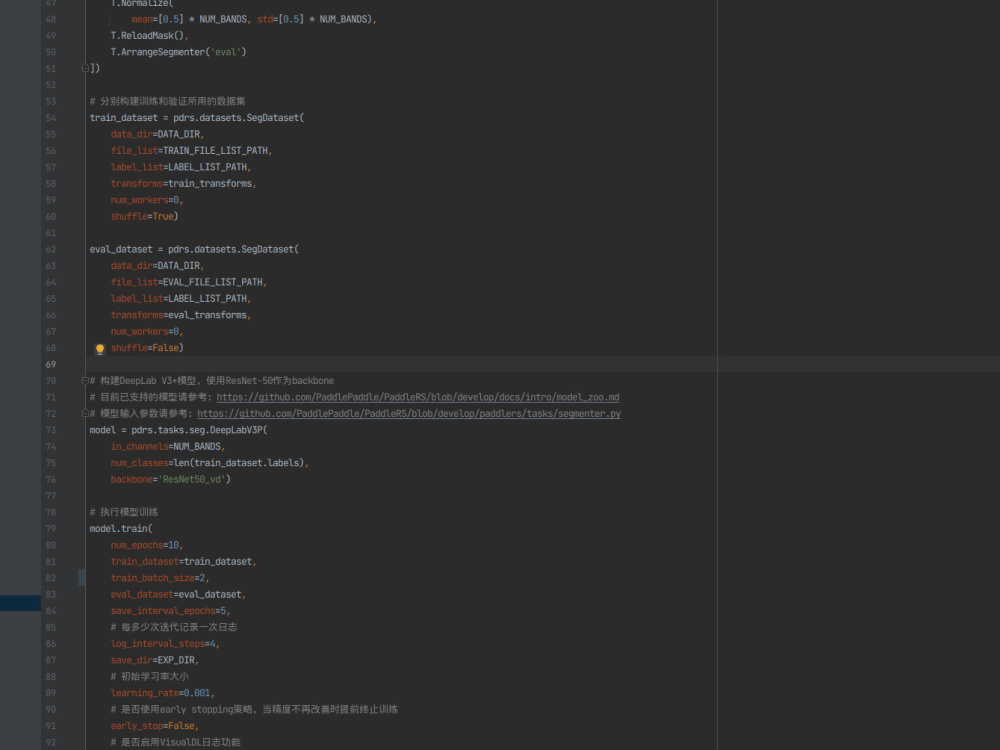
Task: Click 'save_interval_epochs=5,' on line 84
Action: 170,611
